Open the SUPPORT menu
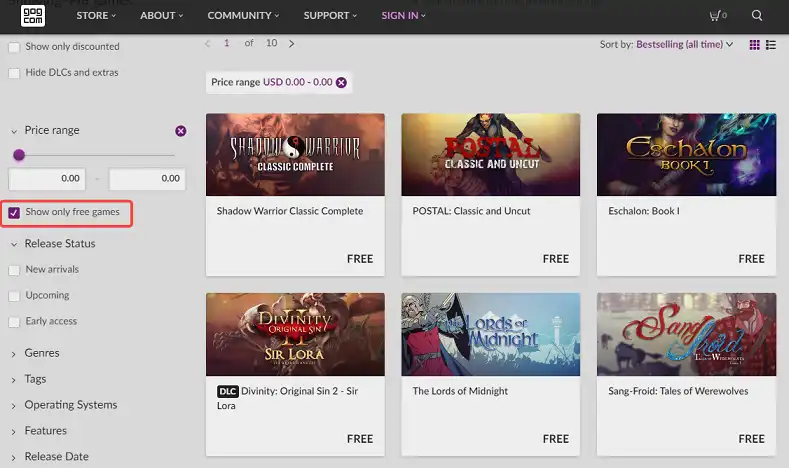 point(330,16)
